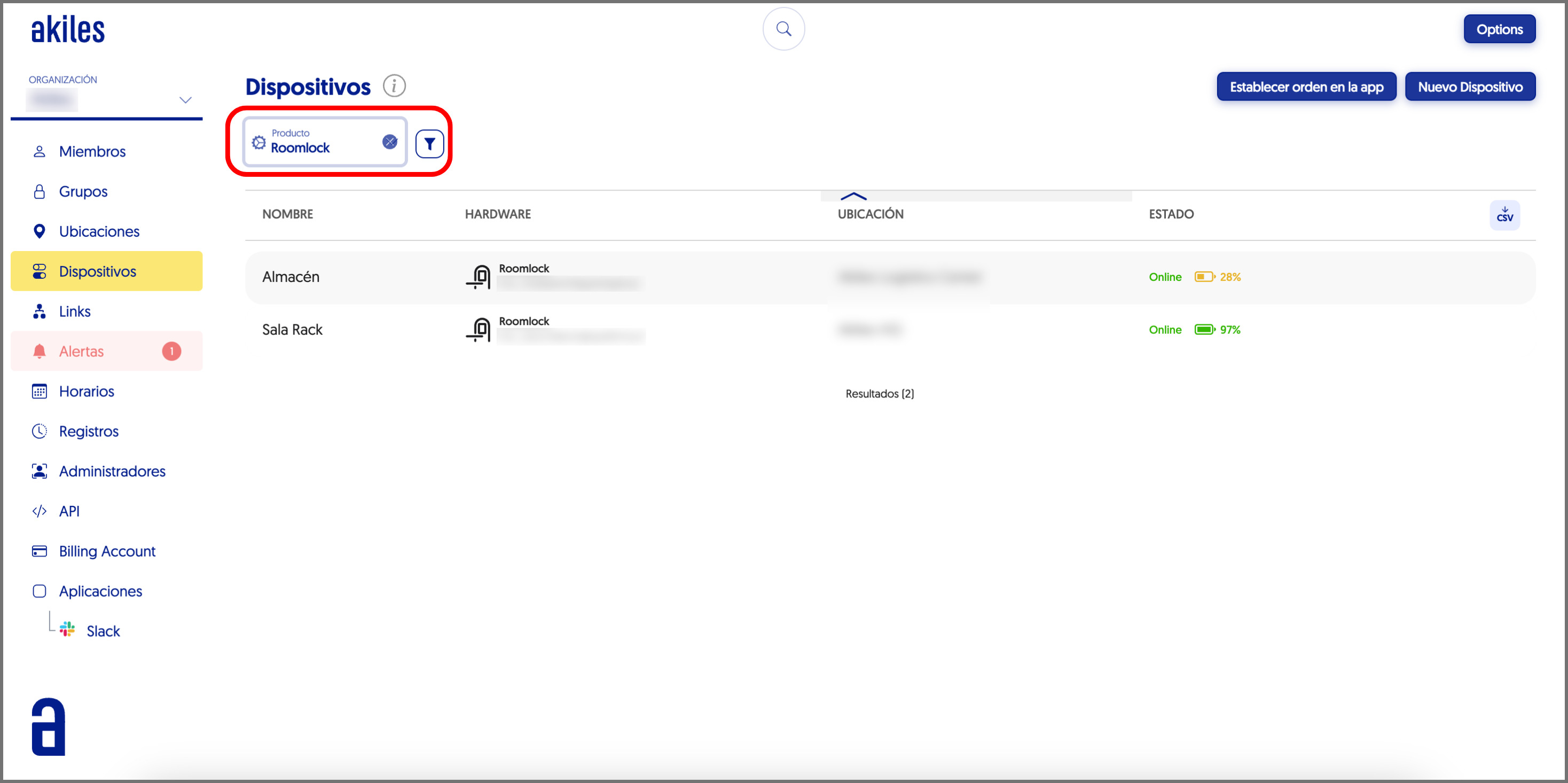Click the Alertas notification badge

[x=171, y=351]
